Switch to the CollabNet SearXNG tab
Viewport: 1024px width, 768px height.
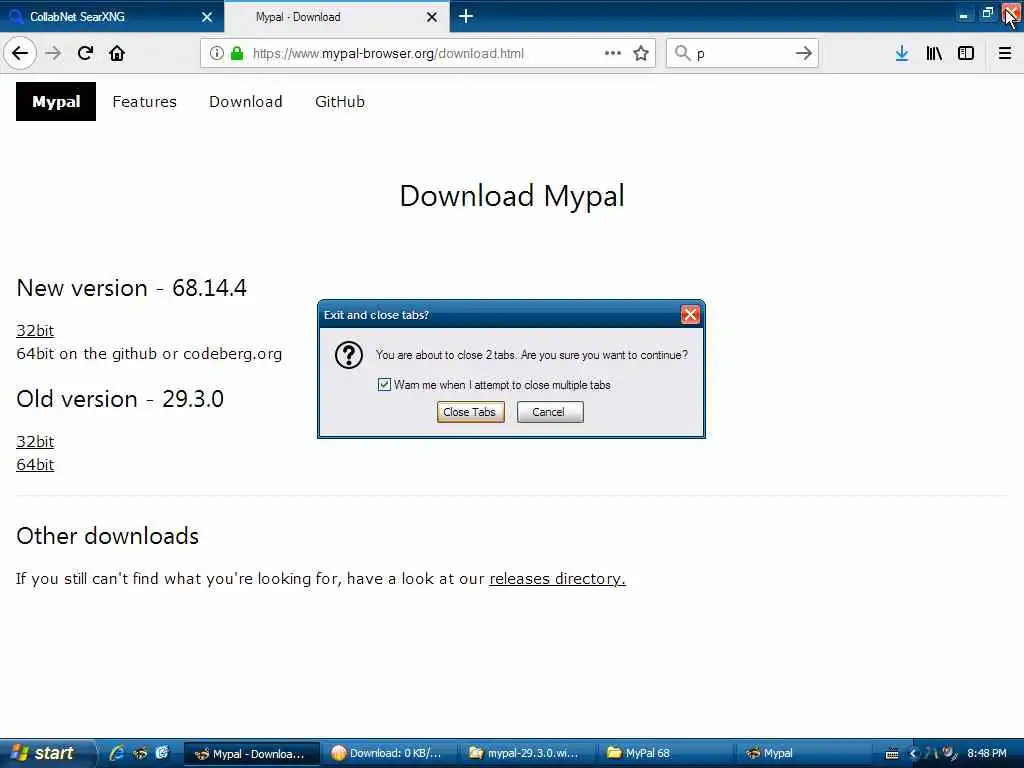click(x=111, y=16)
